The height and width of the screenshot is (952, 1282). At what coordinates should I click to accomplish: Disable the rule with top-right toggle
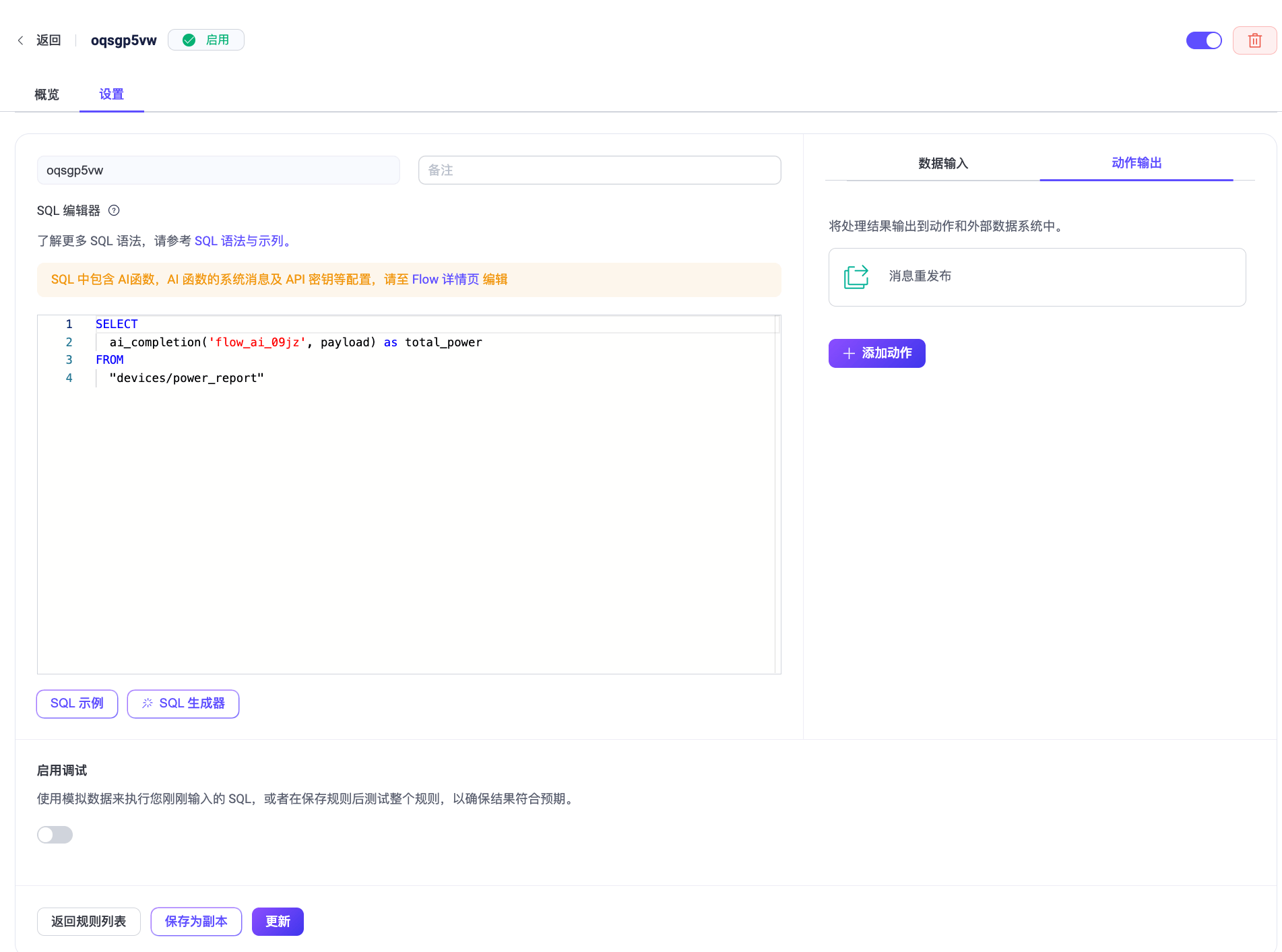pyautogui.click(x=1203, y=40)
